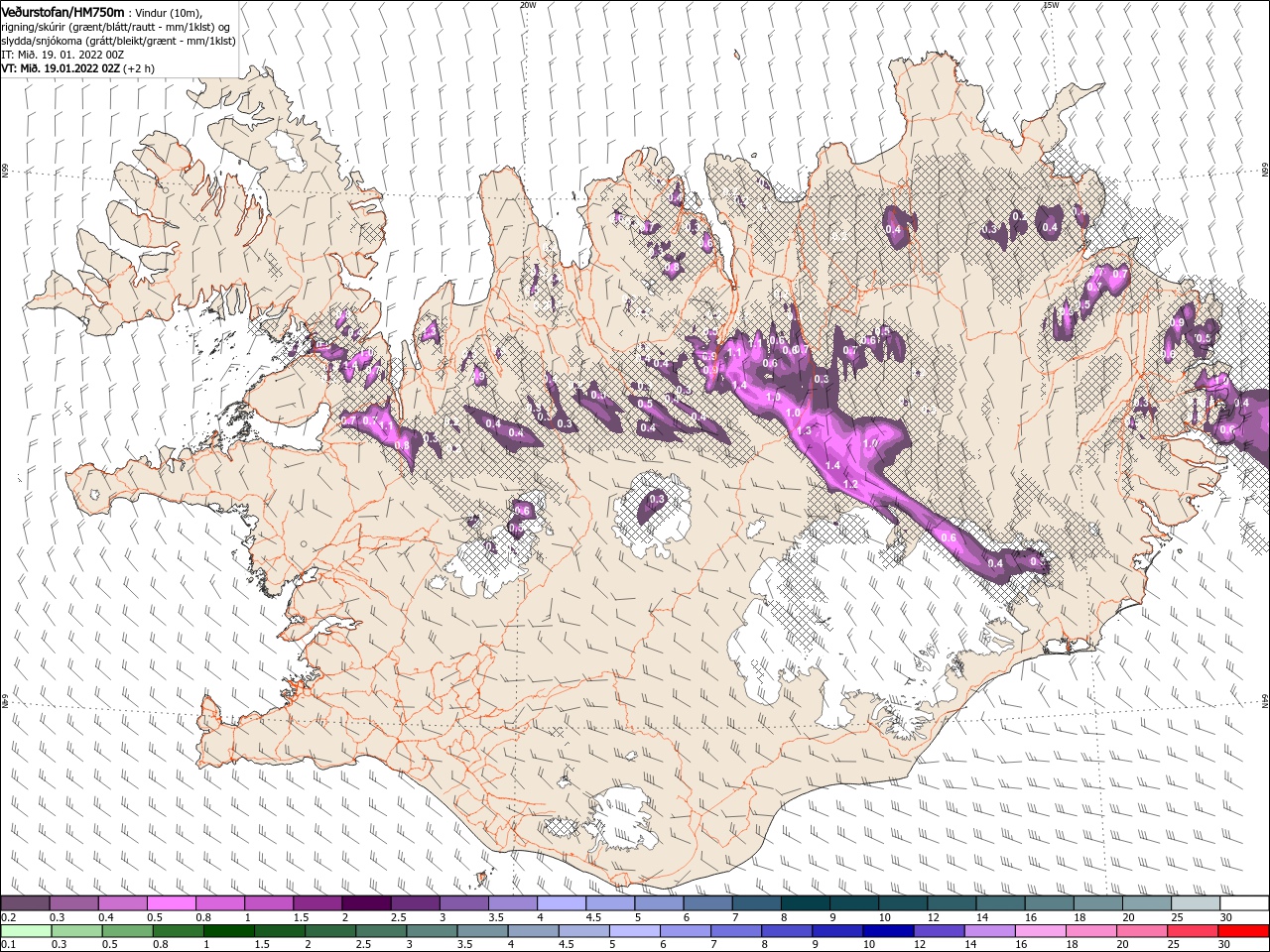Click the '1.2' snowfall value on map

pyautogui.click(x=850, y=484)
